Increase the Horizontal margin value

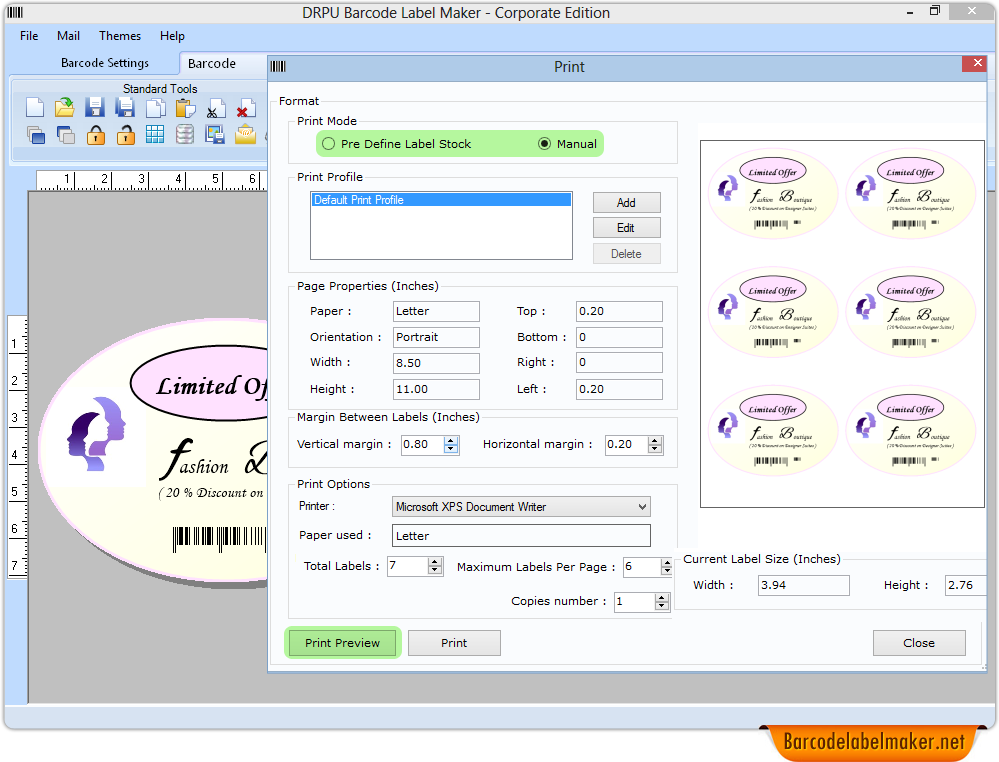pyautogui.click(x=655, y=440)
